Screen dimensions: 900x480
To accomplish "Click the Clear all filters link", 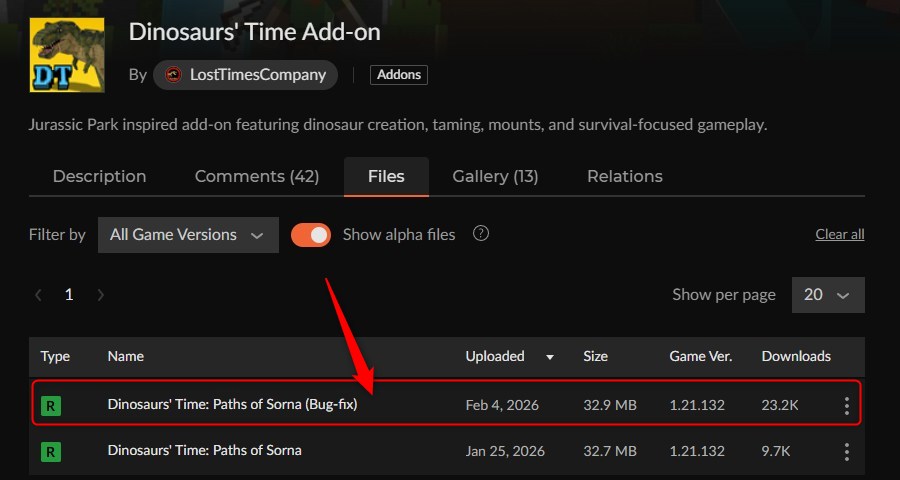I will 839,235.
